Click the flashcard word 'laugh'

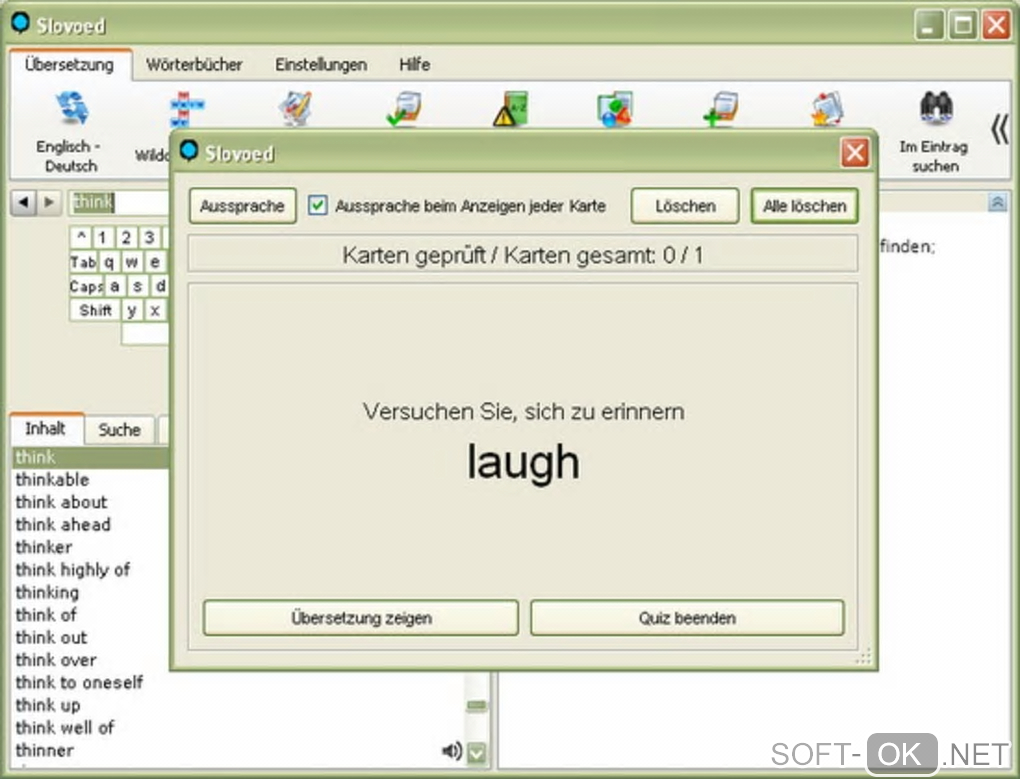[x=523, y=462]
